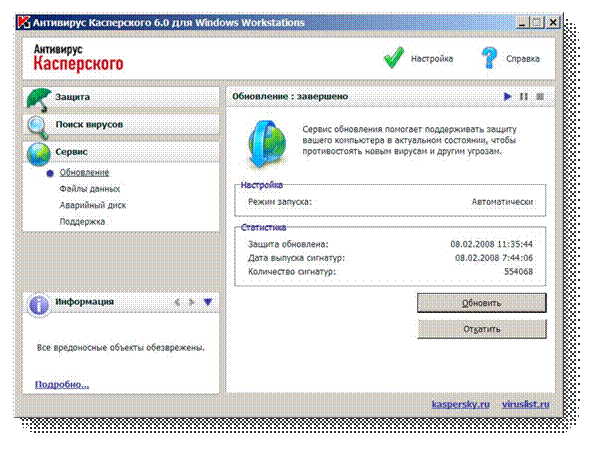Show next information message
Screen dimensions: 596x449
(192, 302)
